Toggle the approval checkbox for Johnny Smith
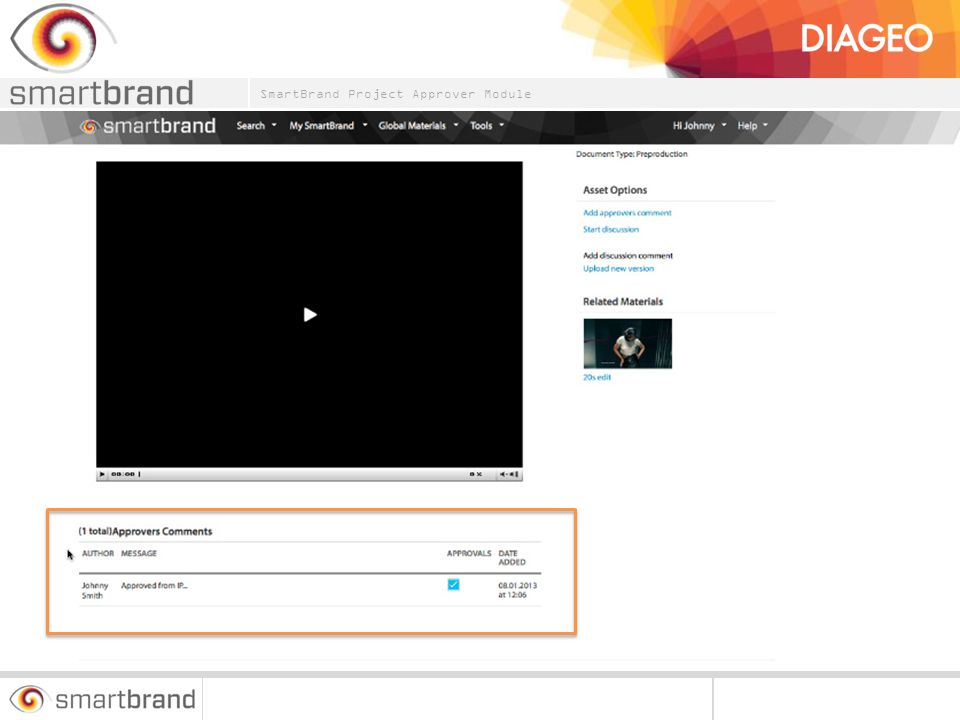Image resolution: width=960 pixels, height=720 pixels. (x=453, y=585)
